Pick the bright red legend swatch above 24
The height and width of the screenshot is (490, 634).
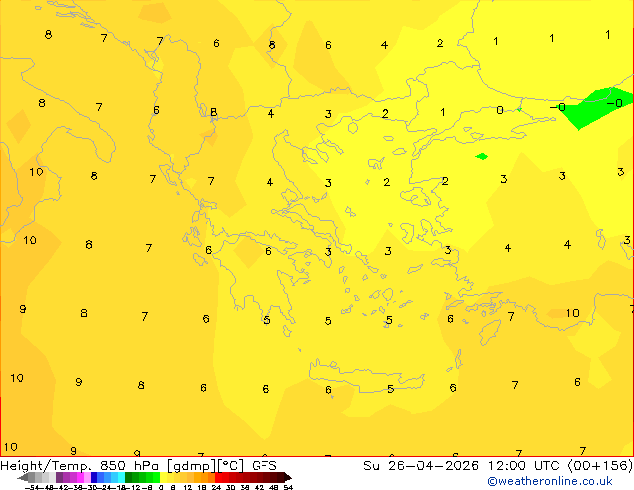pyautogui.click(x=218, y=477)
